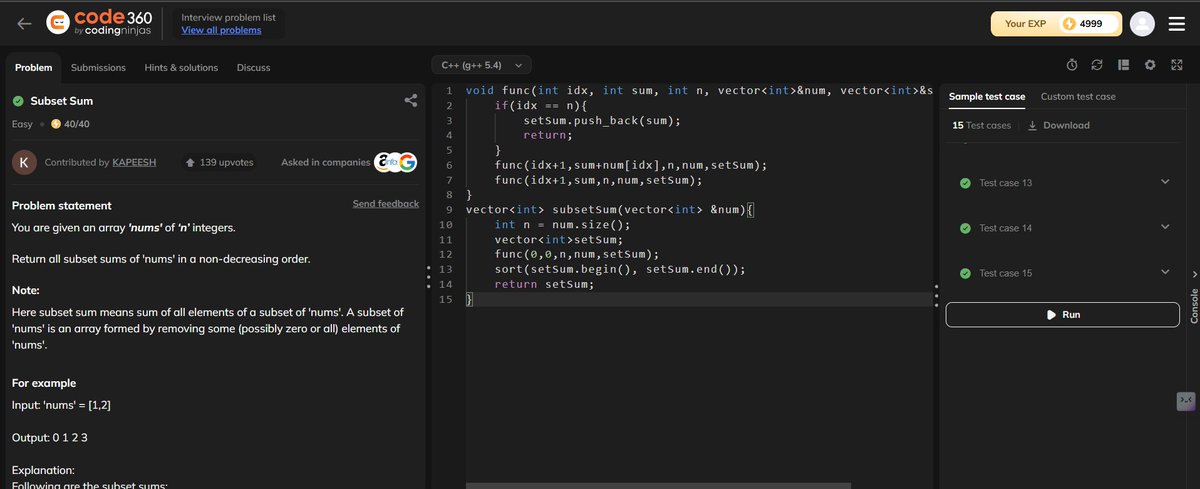The height and width of the screenshot is (489, 1200).
Task: Click the 'For example' heading
Action: [43, 383]
